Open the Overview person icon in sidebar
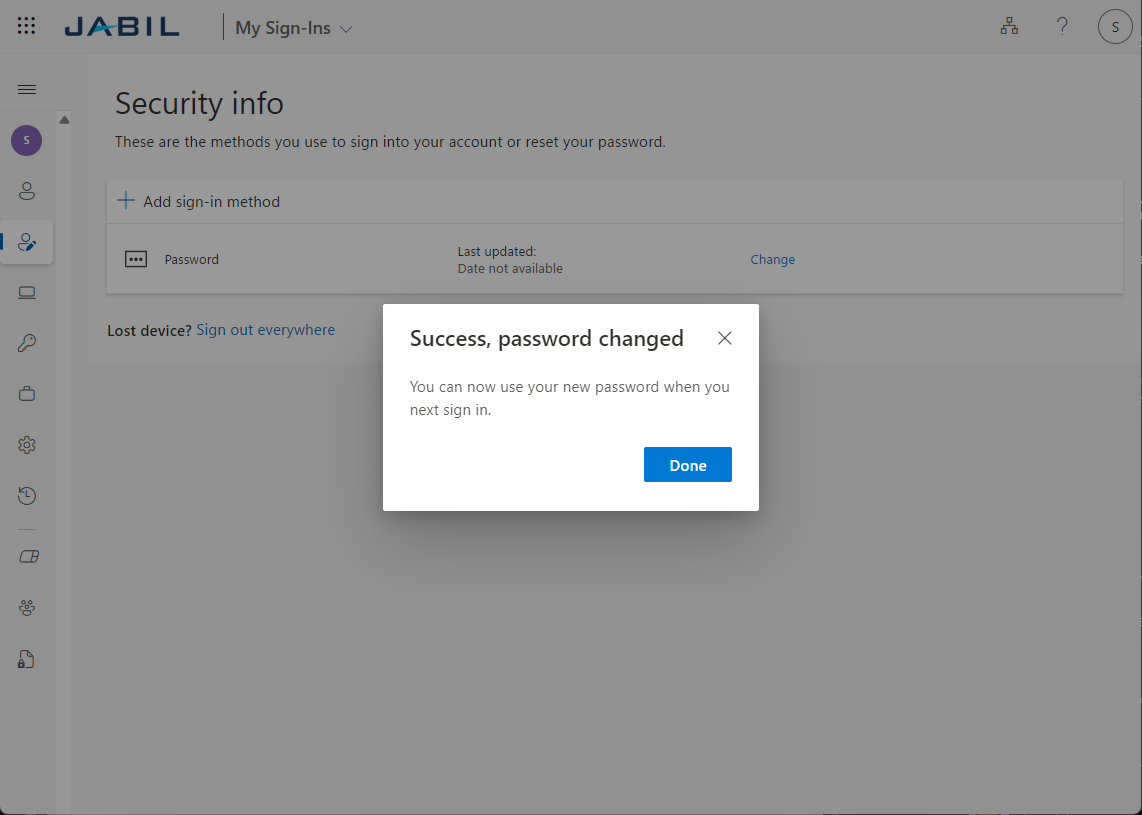Screen dimensions: 1142x815 (x=27, y=190)
